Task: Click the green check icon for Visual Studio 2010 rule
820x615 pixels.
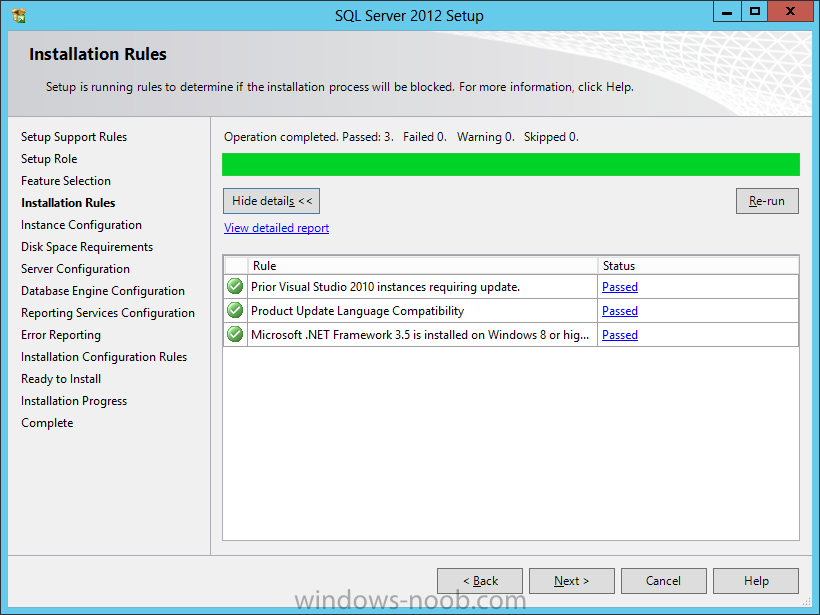Action: [x=235, y=287]
